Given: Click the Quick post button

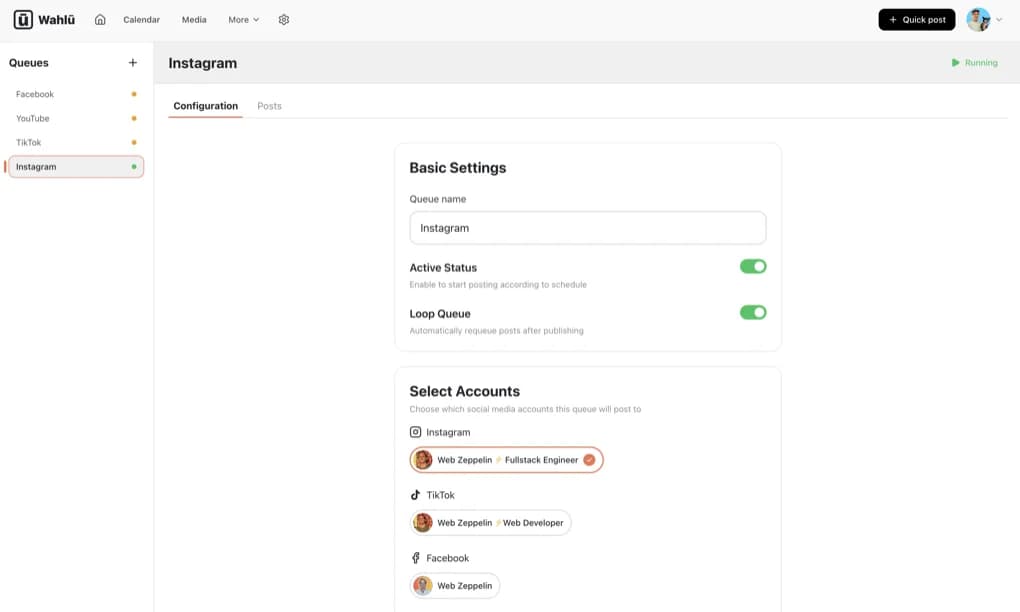Looking at the screenshot, I should pyautogui.click(x=916, y=18).
